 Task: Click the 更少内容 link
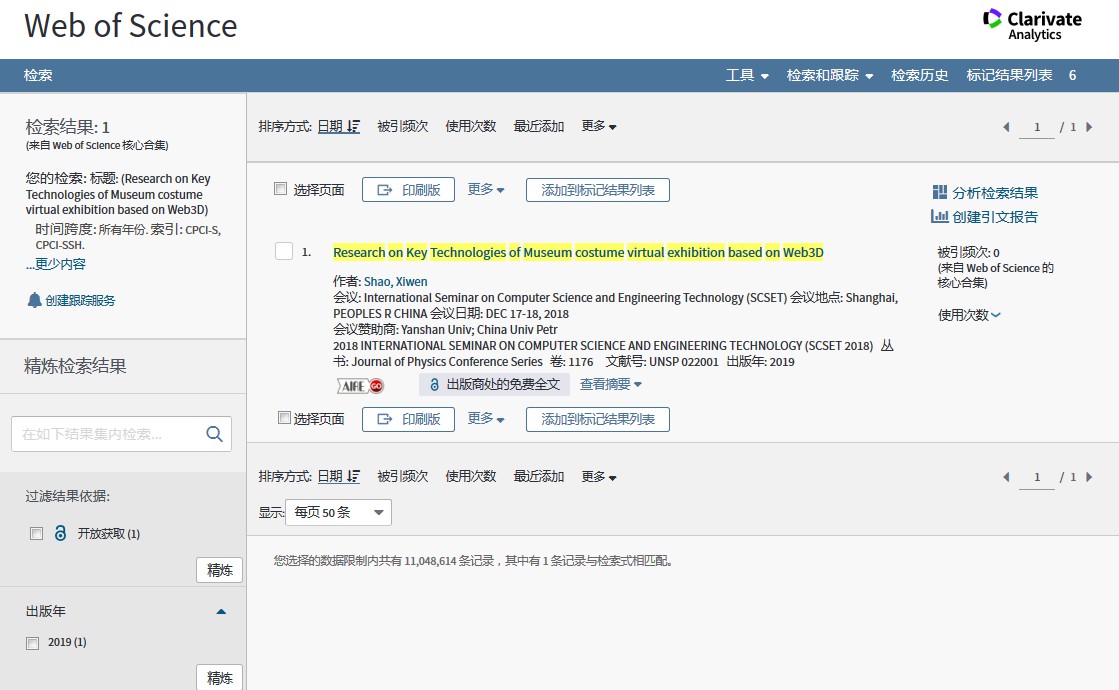(60, 264)
